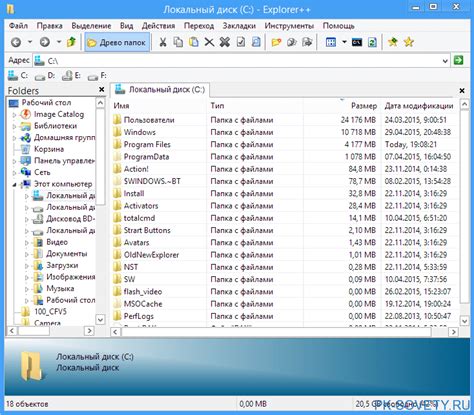Open Properties using the checkmark sheet icon
The image size is (474, 415).
click(x=241, y=42)
